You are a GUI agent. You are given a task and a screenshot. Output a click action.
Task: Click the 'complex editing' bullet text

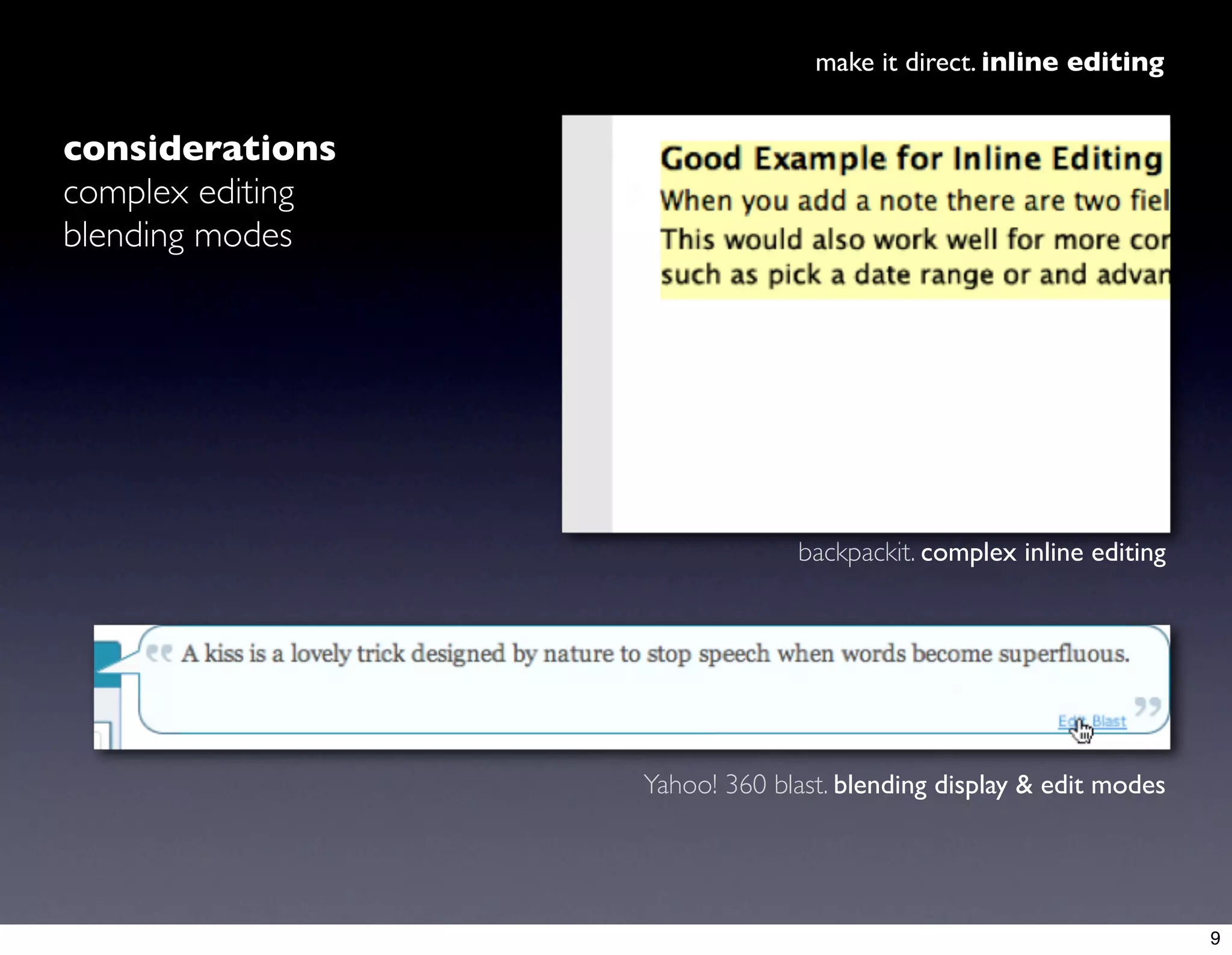tap(179, 193)
